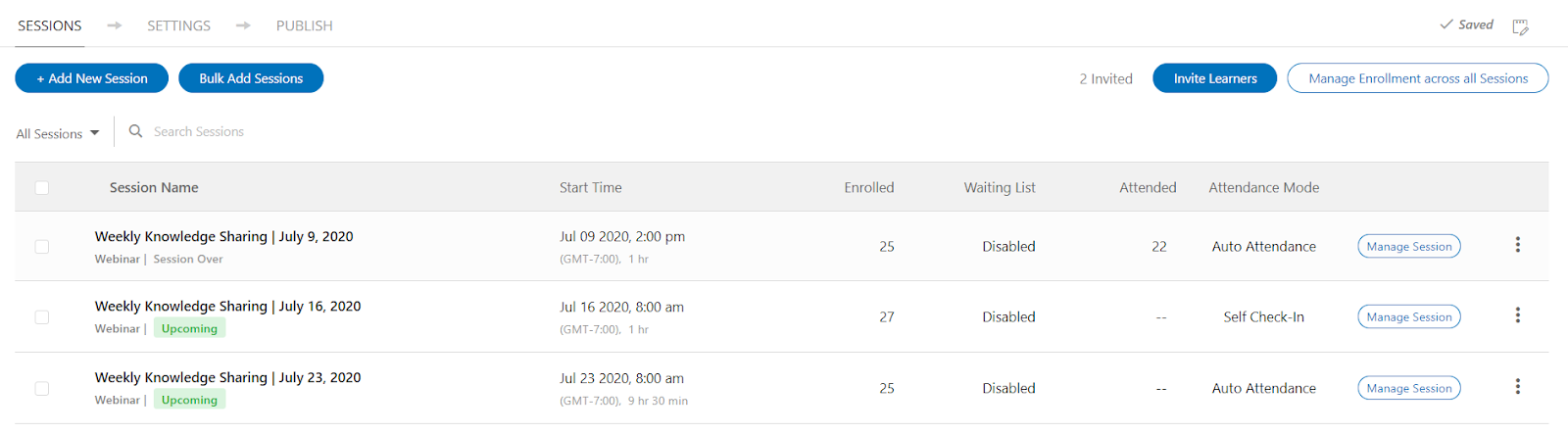
Task: Open Manage Enrollment across all Sessions
Action: click(1418, 78)
